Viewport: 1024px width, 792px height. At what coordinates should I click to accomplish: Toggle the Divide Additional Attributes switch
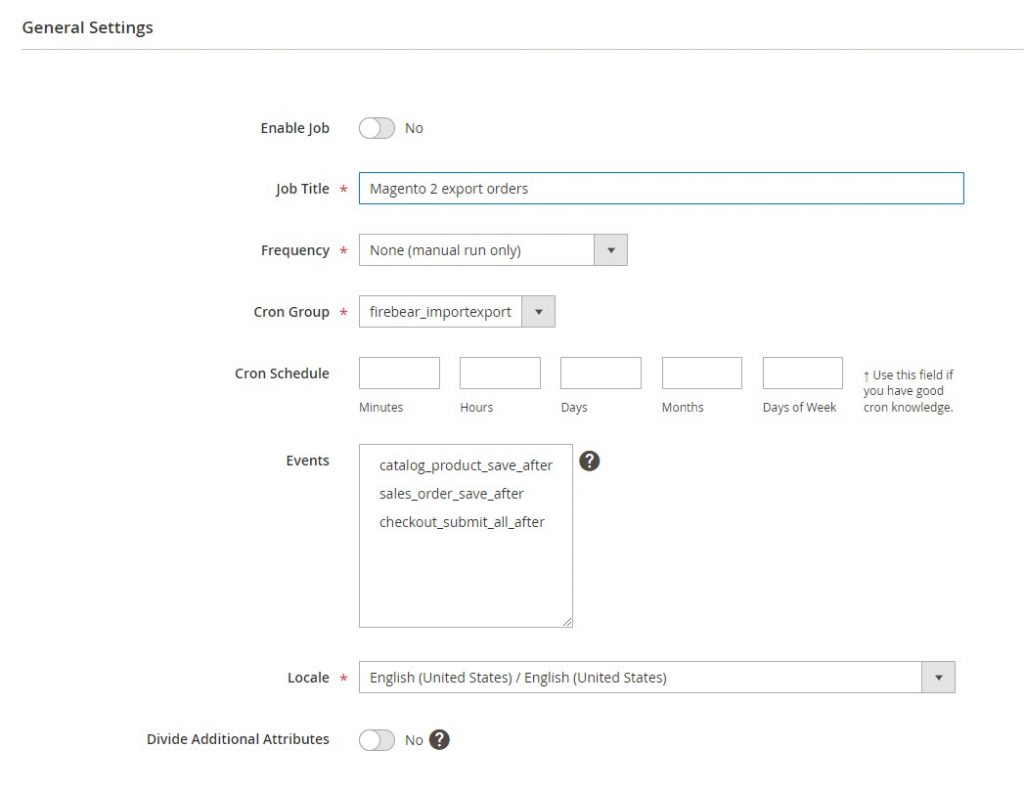[x=377, y=740]
